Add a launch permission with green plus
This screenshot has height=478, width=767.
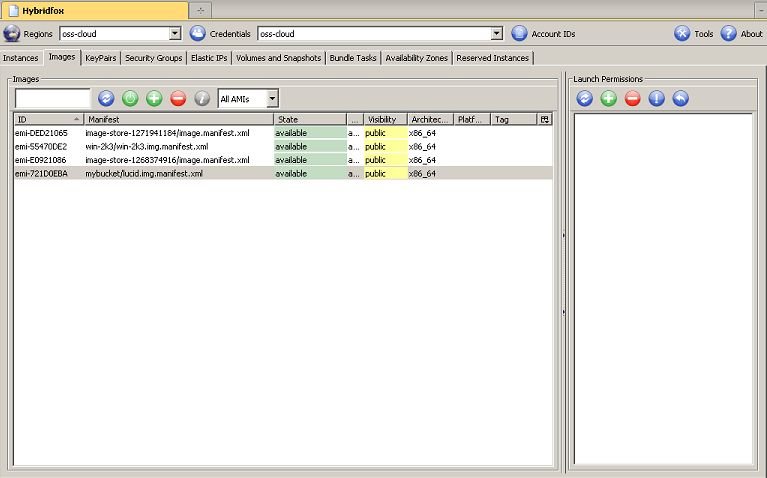point(608,98)
